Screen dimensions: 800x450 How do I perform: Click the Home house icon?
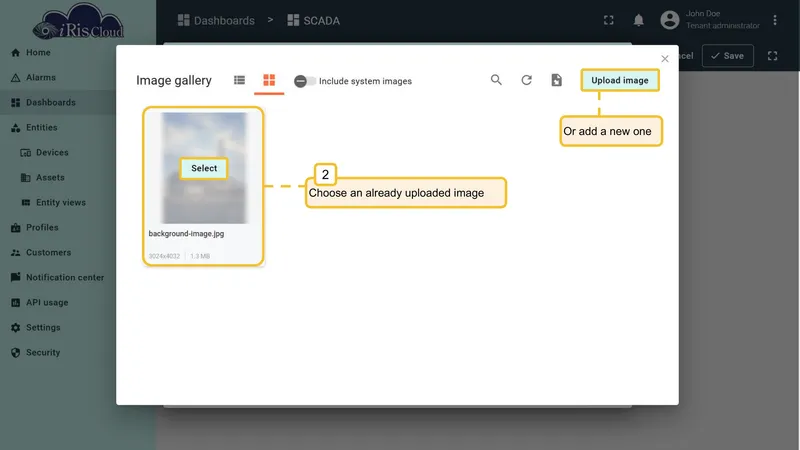pos(15,53)
